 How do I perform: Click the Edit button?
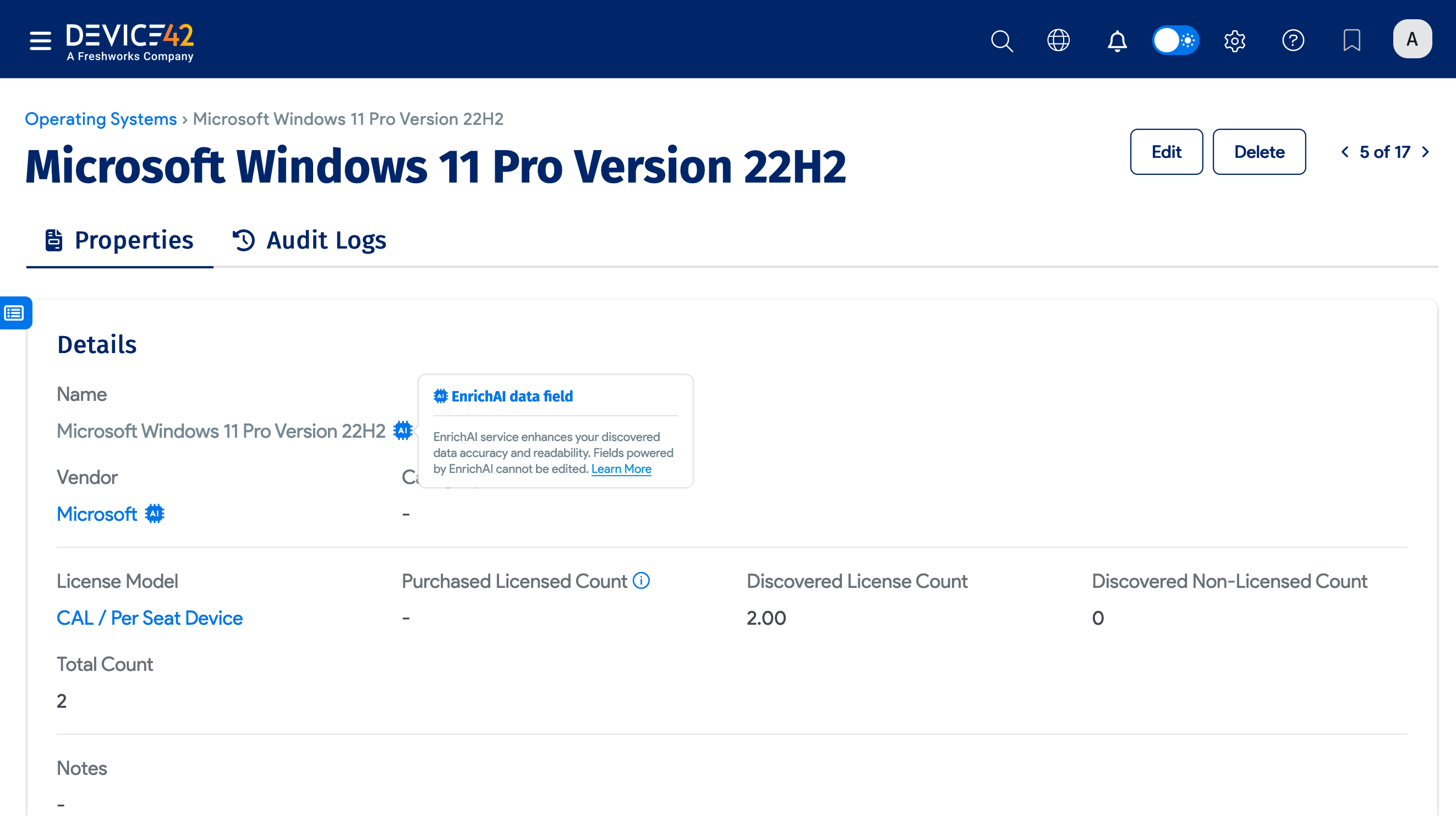pos(1167,151)
